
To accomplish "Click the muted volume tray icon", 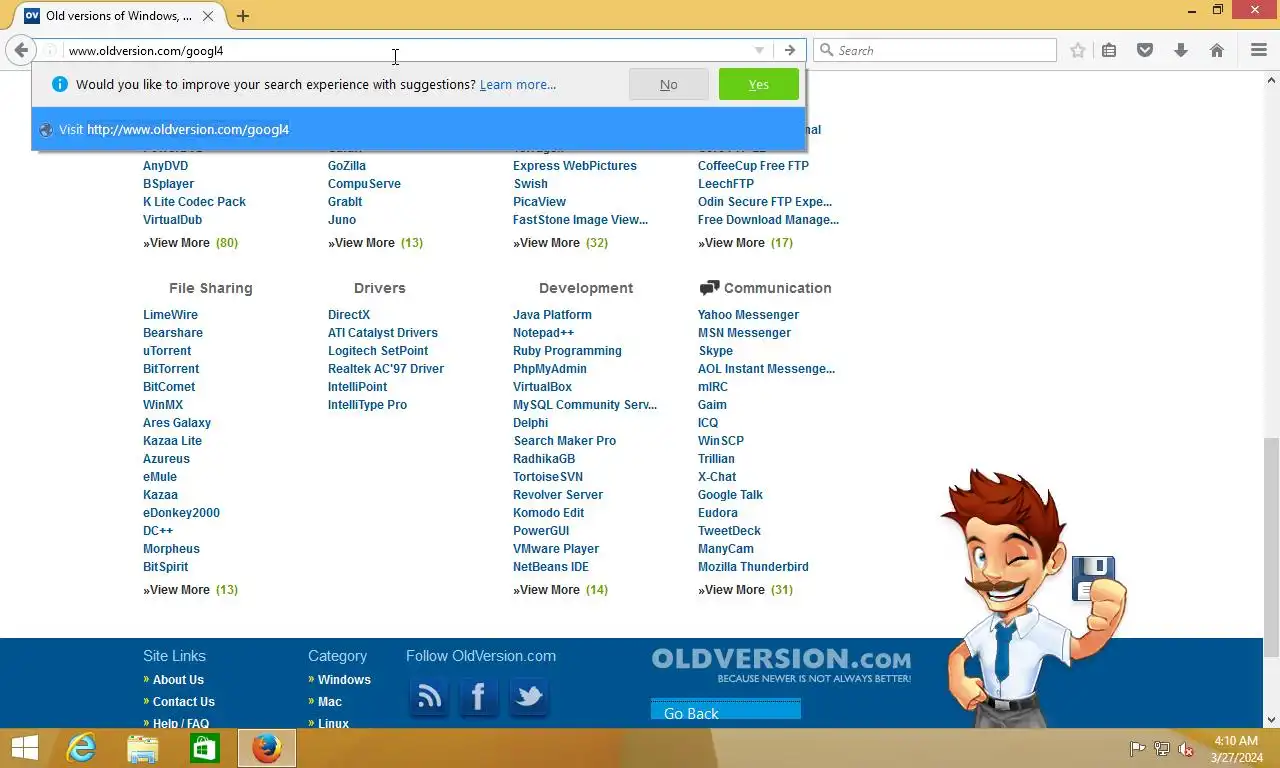I will point(1186,748).
